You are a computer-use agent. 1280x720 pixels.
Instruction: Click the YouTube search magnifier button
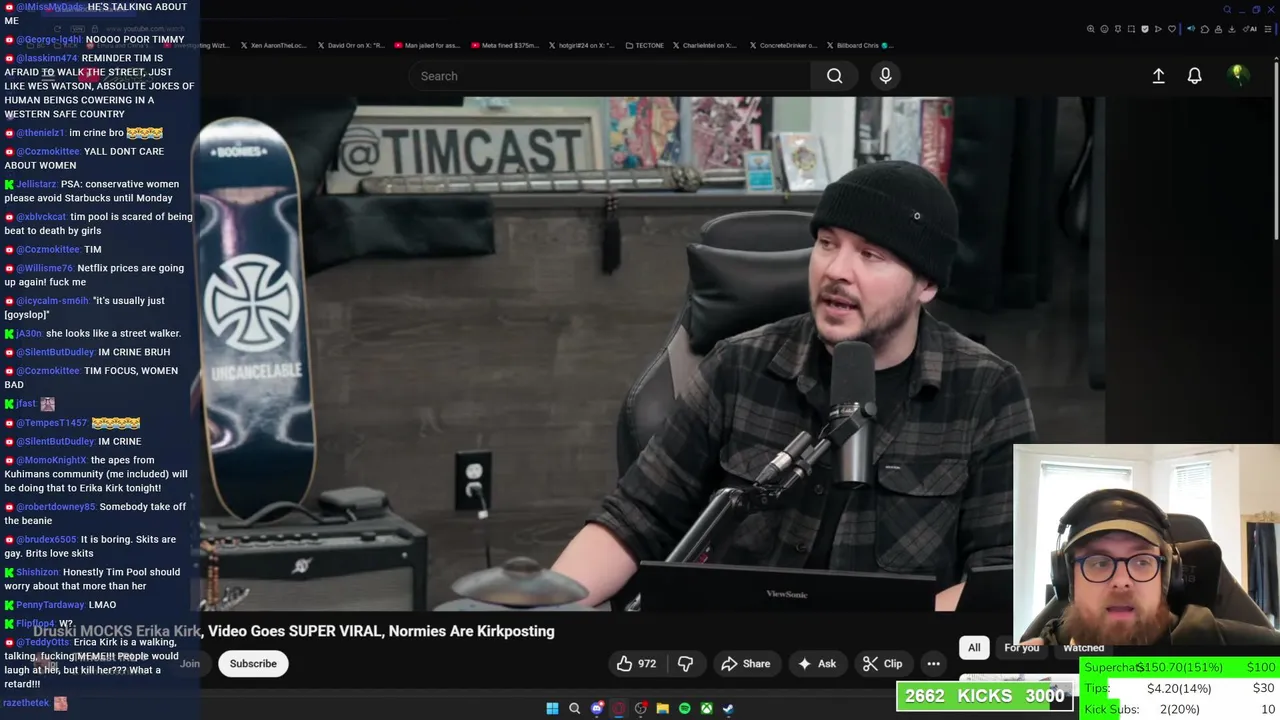point(834,76)
